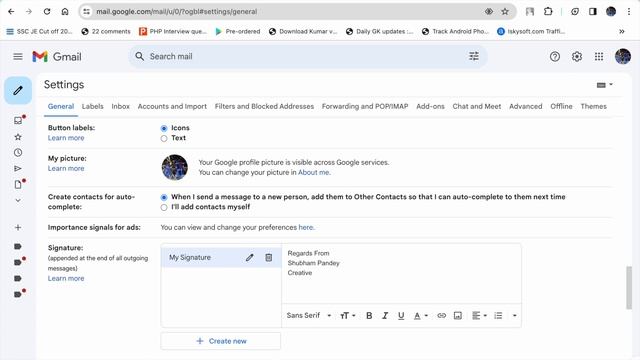Go to Inbox in the sidebar
The image size is (640, 360).
[x=18, y=120]
